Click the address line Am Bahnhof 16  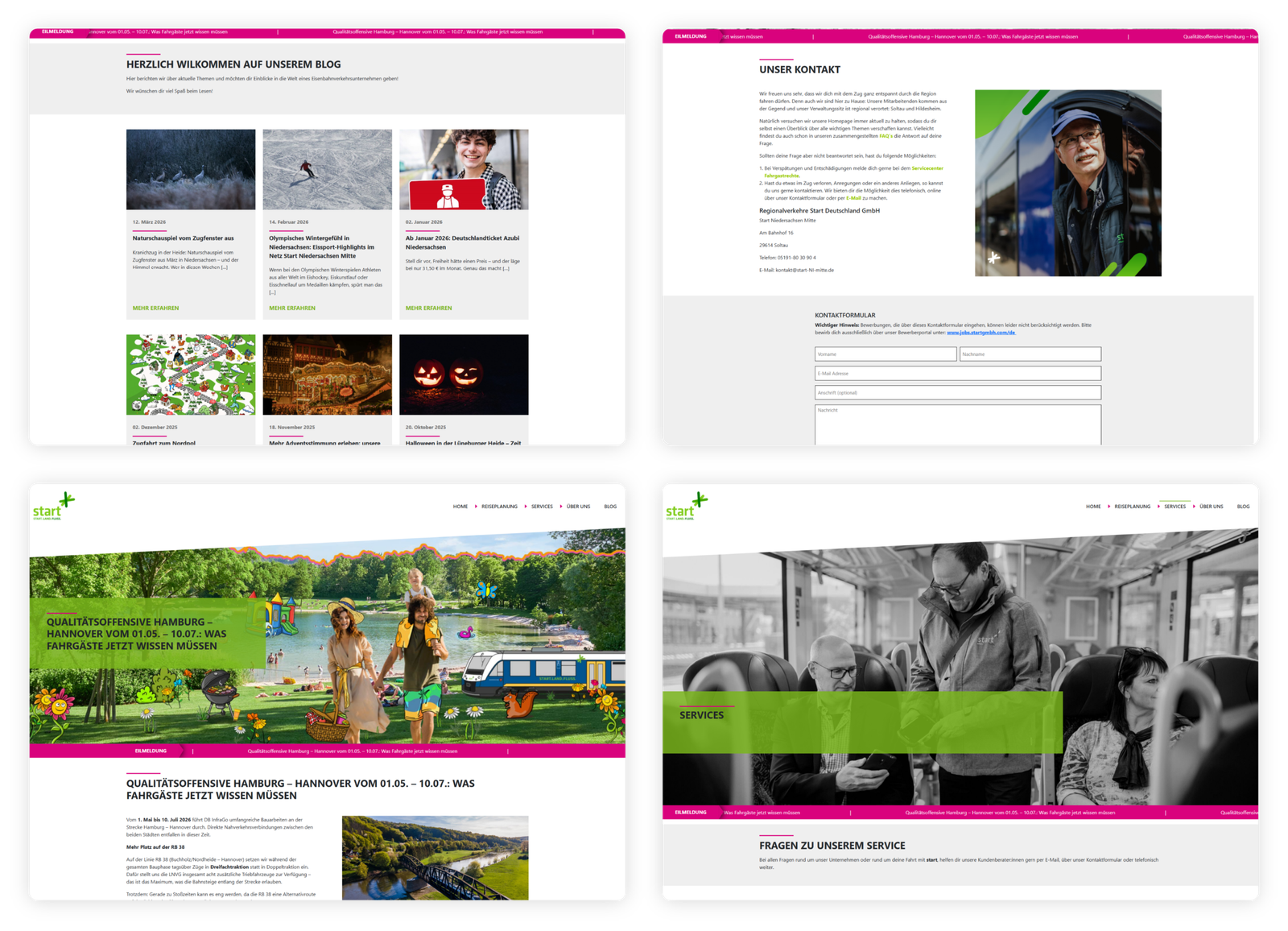point(776,233)
